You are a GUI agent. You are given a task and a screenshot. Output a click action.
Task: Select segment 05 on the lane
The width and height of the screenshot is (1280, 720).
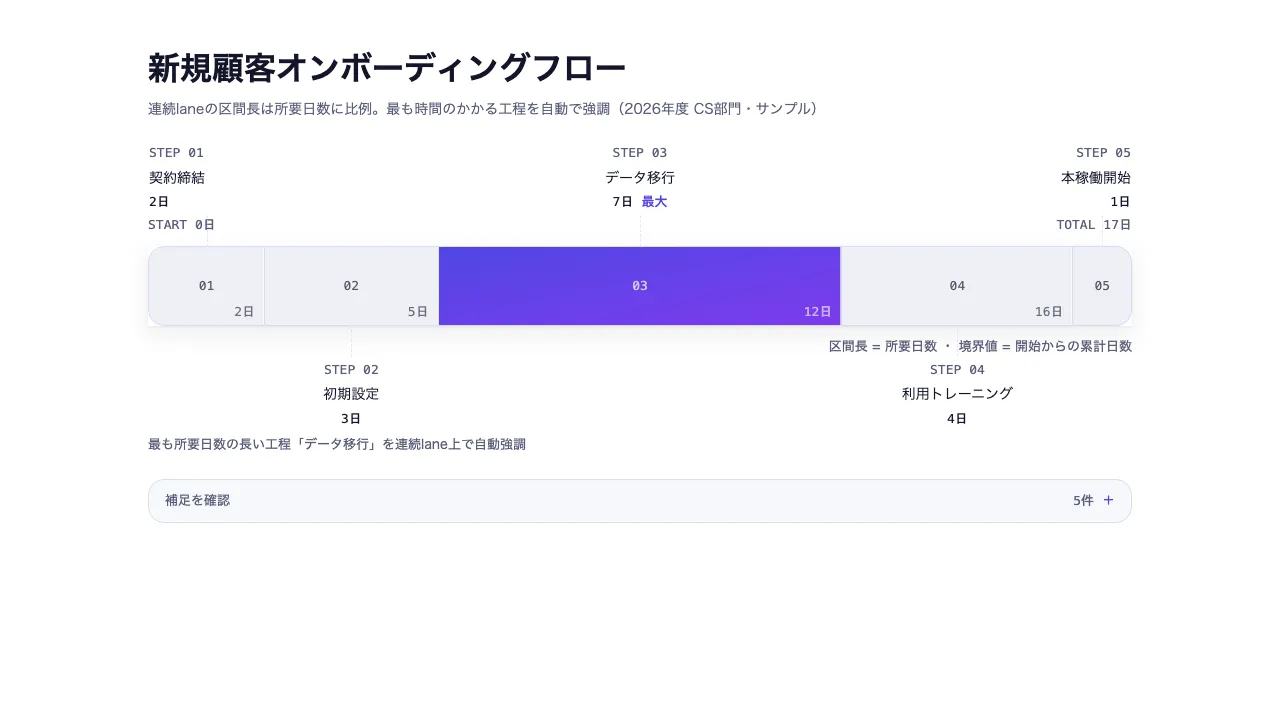tap(1102, 286)
